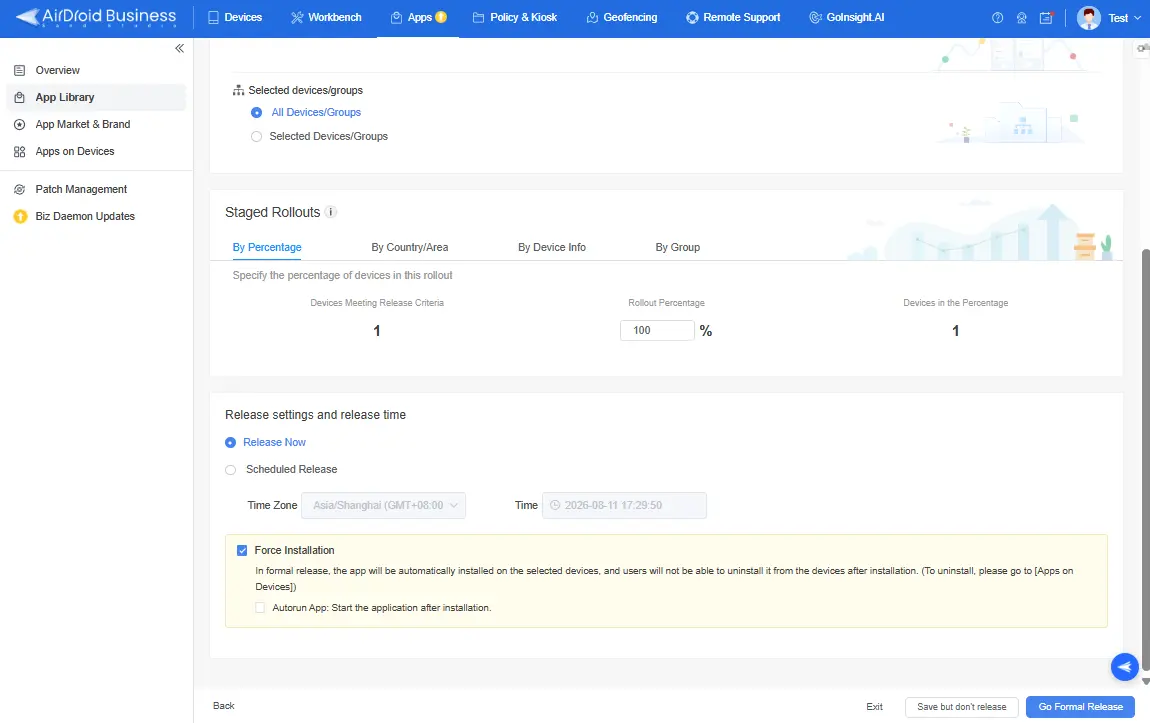The image size is (1150, 723).
Task: Enable the Autorun App checkbox
Action: point(260,608)
